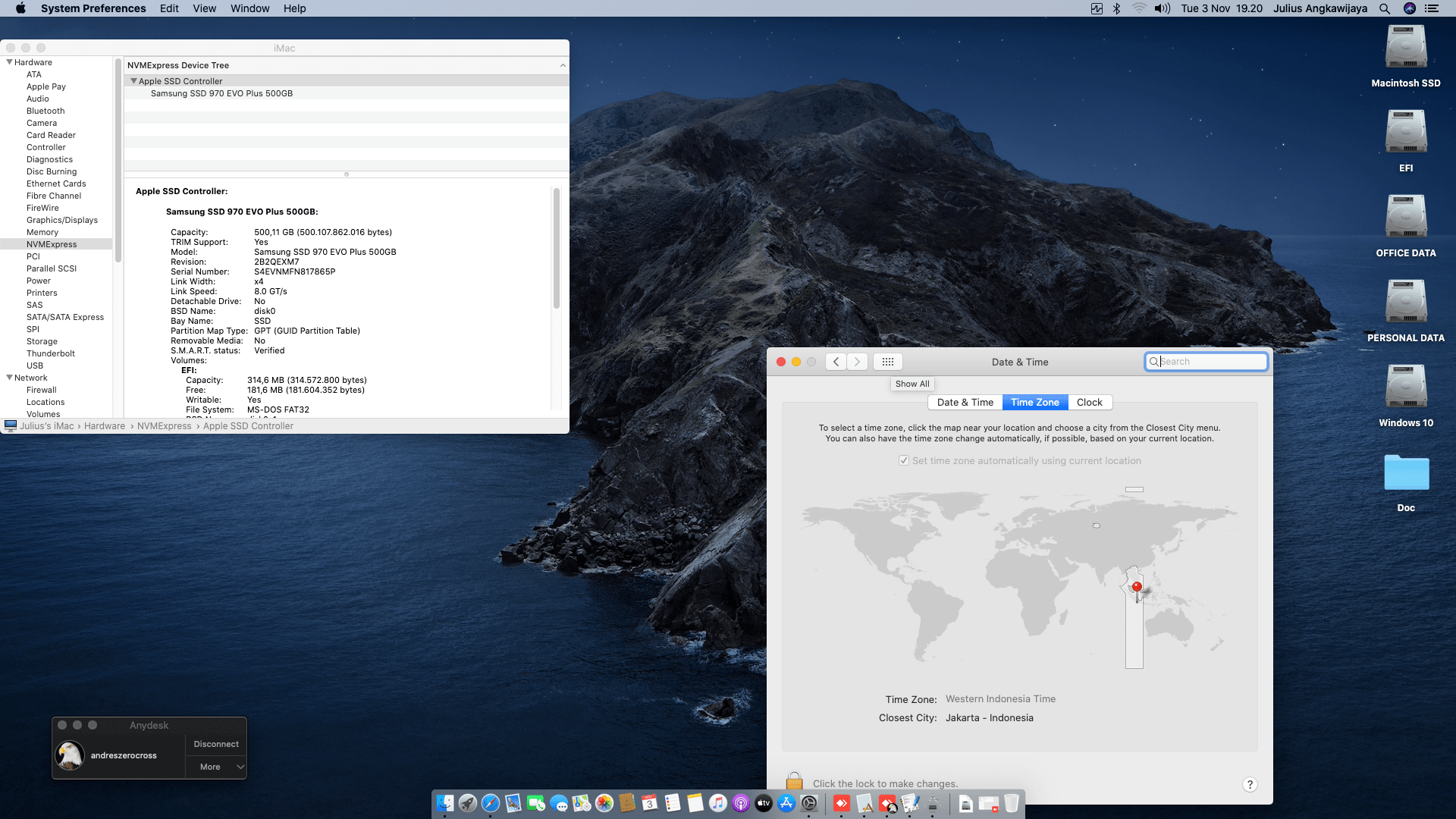Switch to the Clock tab

coord(1090,403)
